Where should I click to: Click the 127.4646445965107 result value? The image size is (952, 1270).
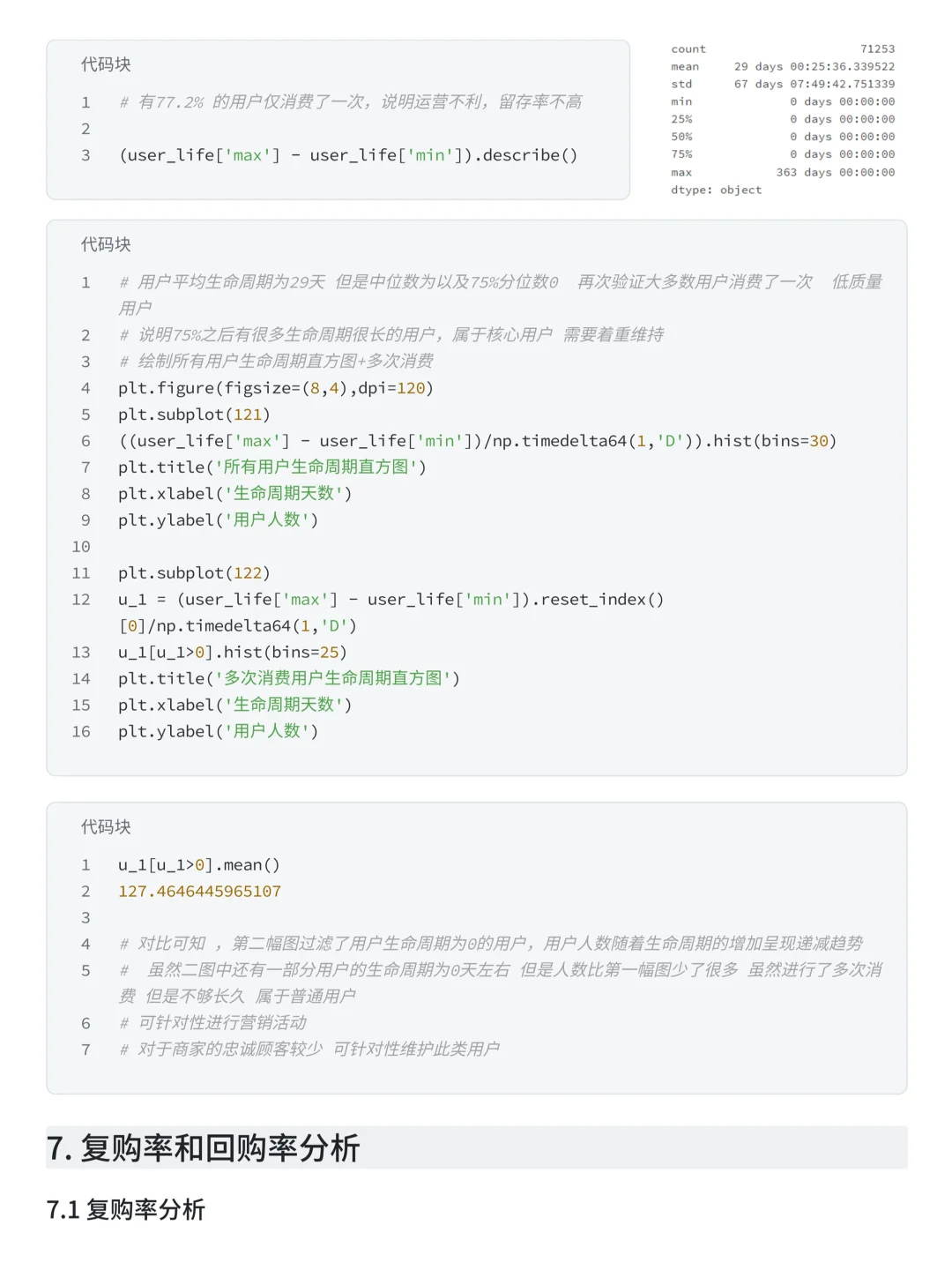(200, 892)
